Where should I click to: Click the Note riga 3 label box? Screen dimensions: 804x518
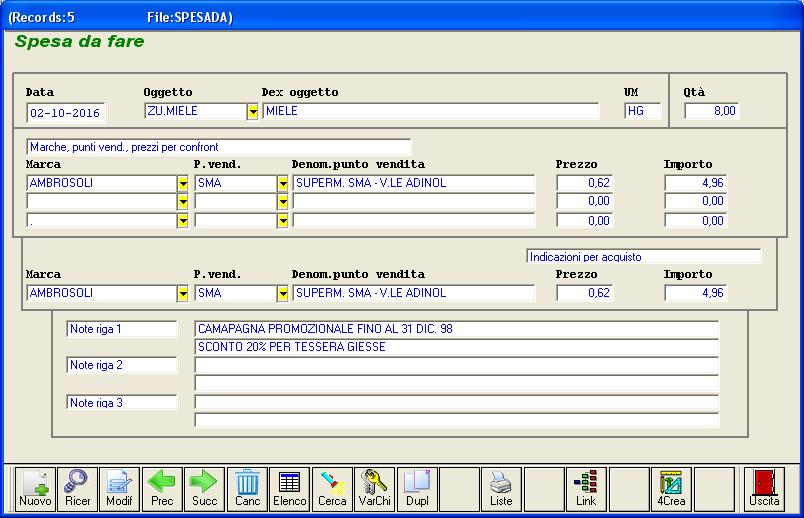point(122,403)
